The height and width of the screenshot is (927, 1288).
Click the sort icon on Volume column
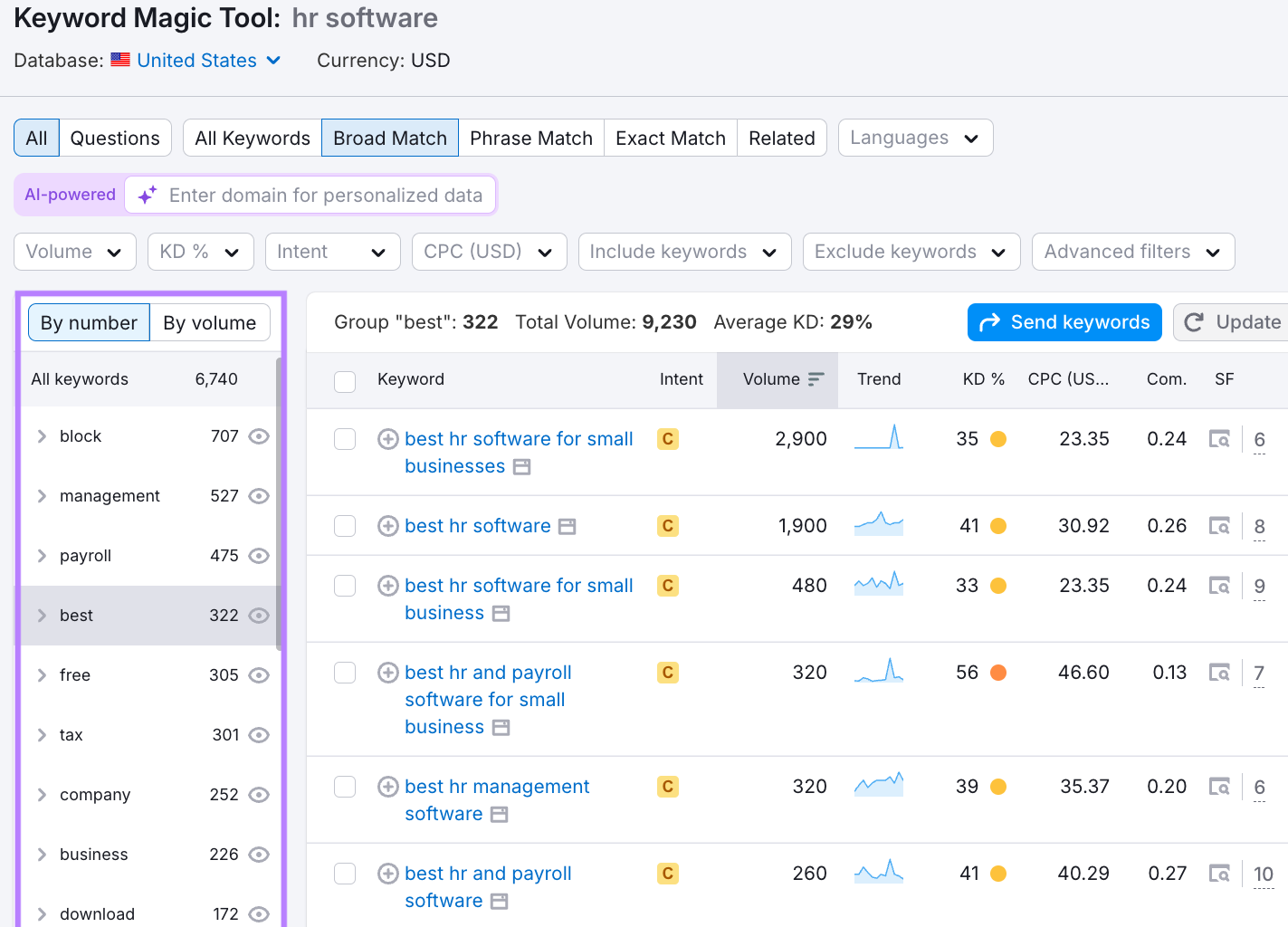click(x=817, y=379)
